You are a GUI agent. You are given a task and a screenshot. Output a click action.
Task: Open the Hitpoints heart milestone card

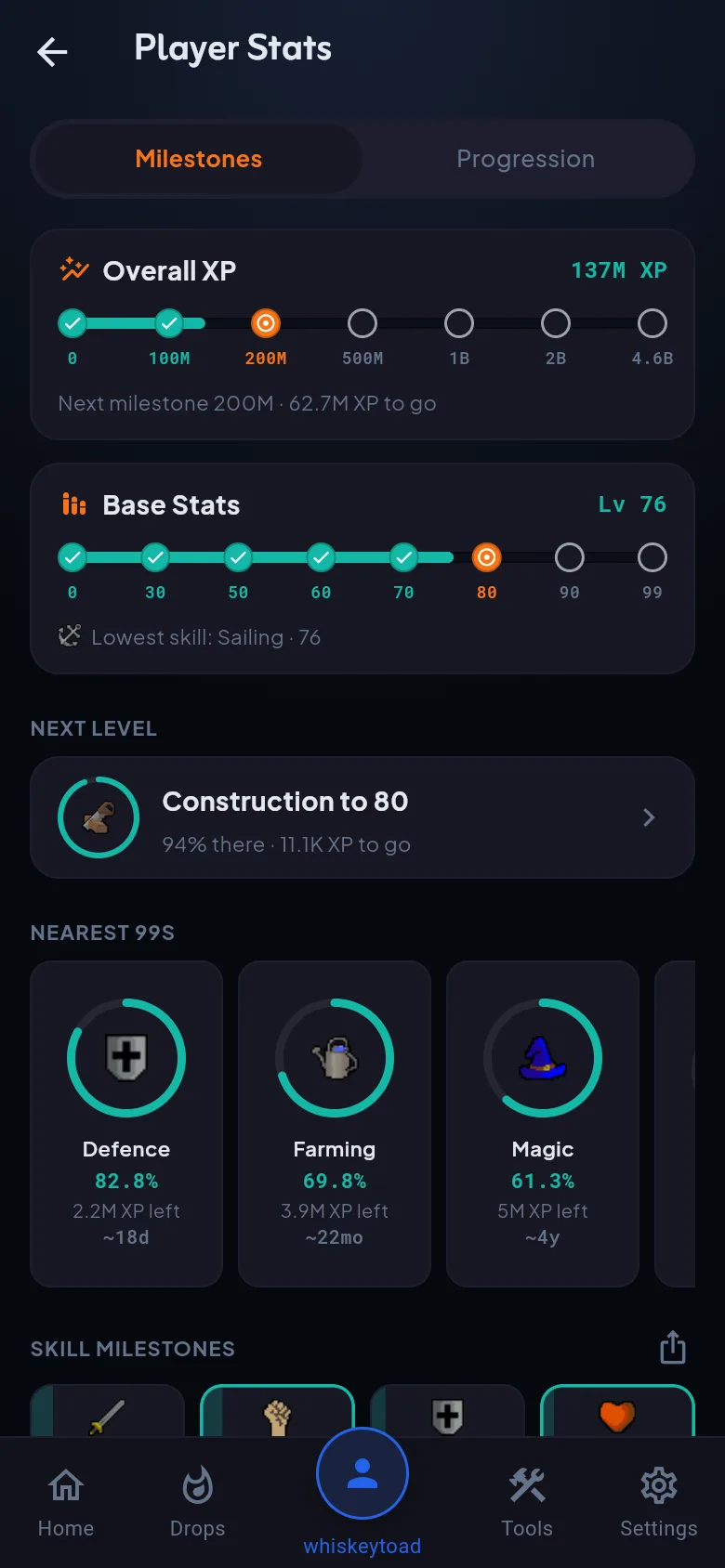click(617, 1411)
